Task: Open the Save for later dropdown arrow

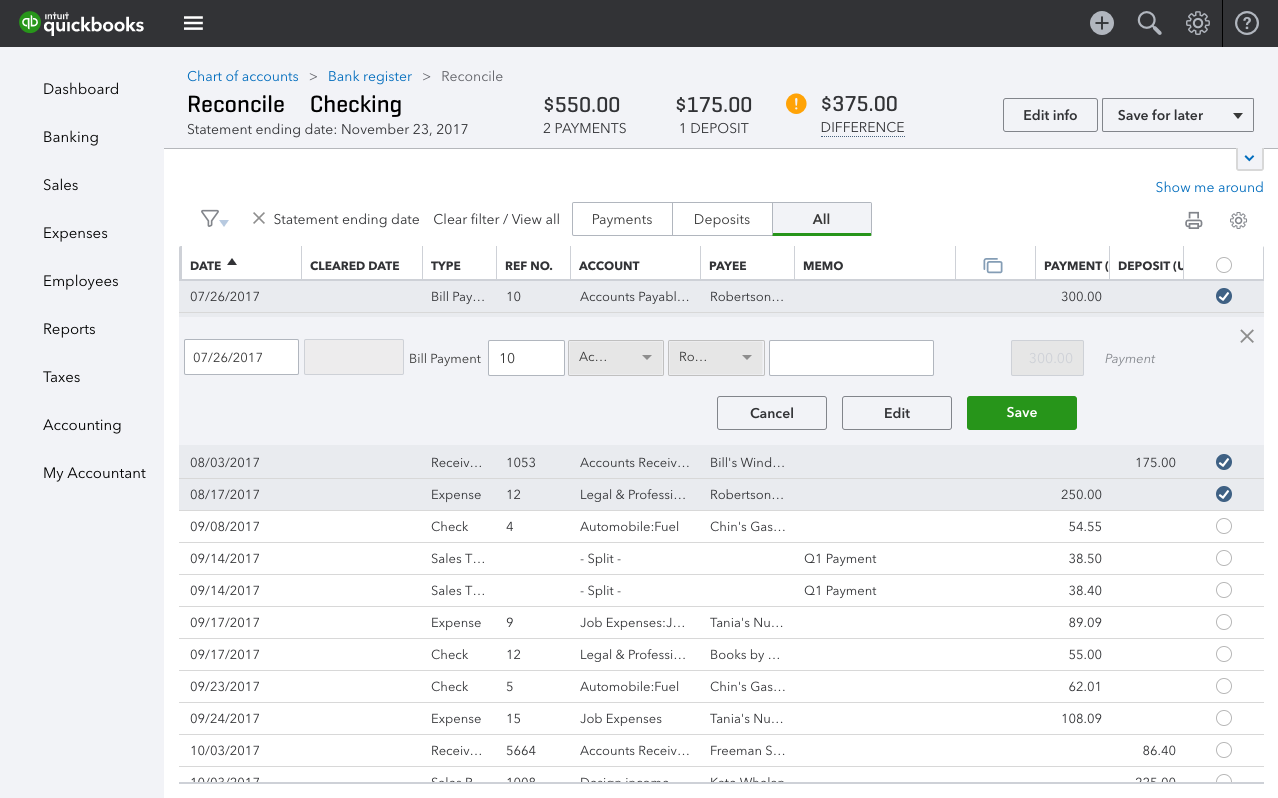Action: tap(1239, 115)
